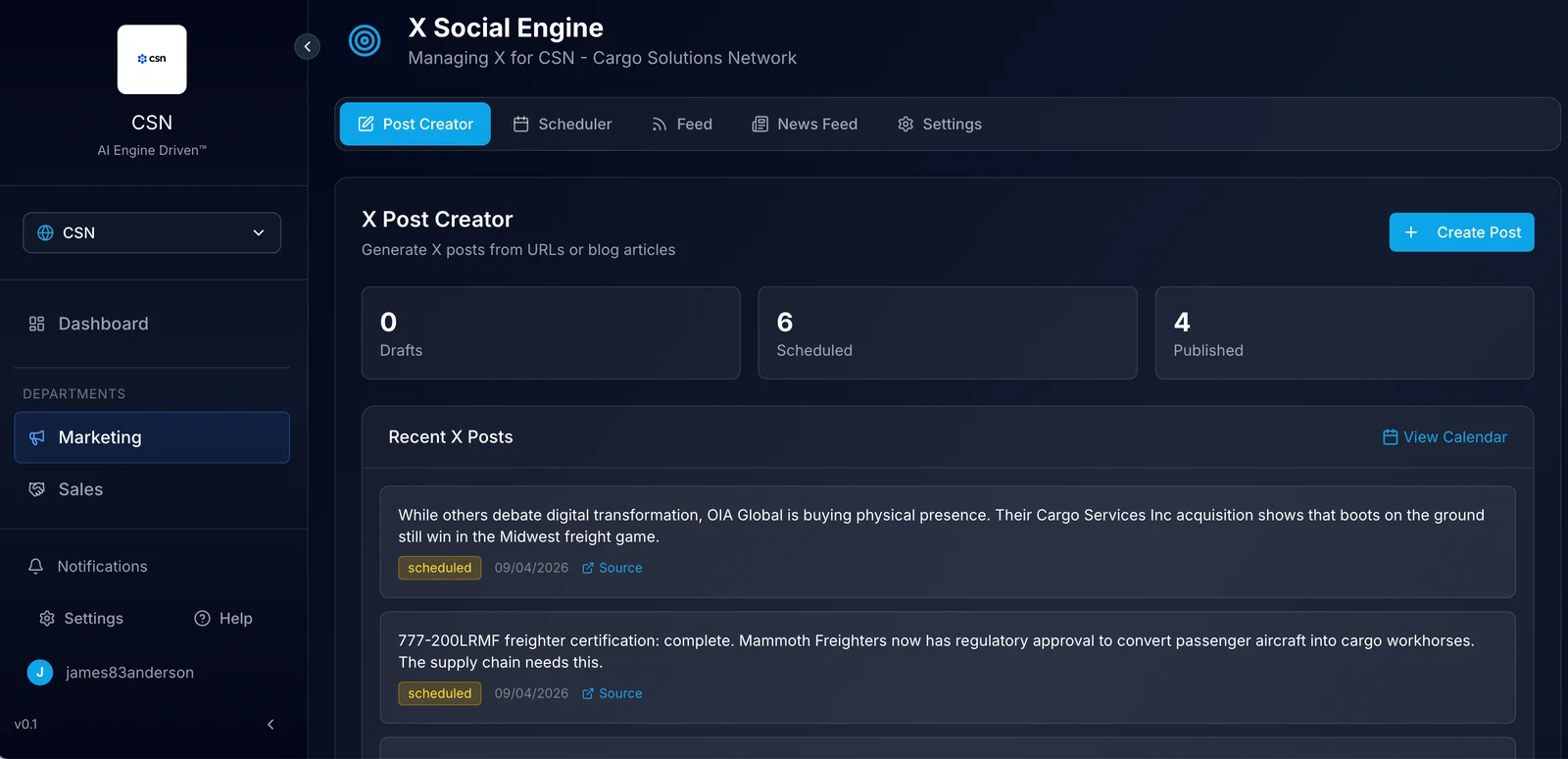
Task: Open Notifications bell in sidebar
Action: [x=88, y=567]
